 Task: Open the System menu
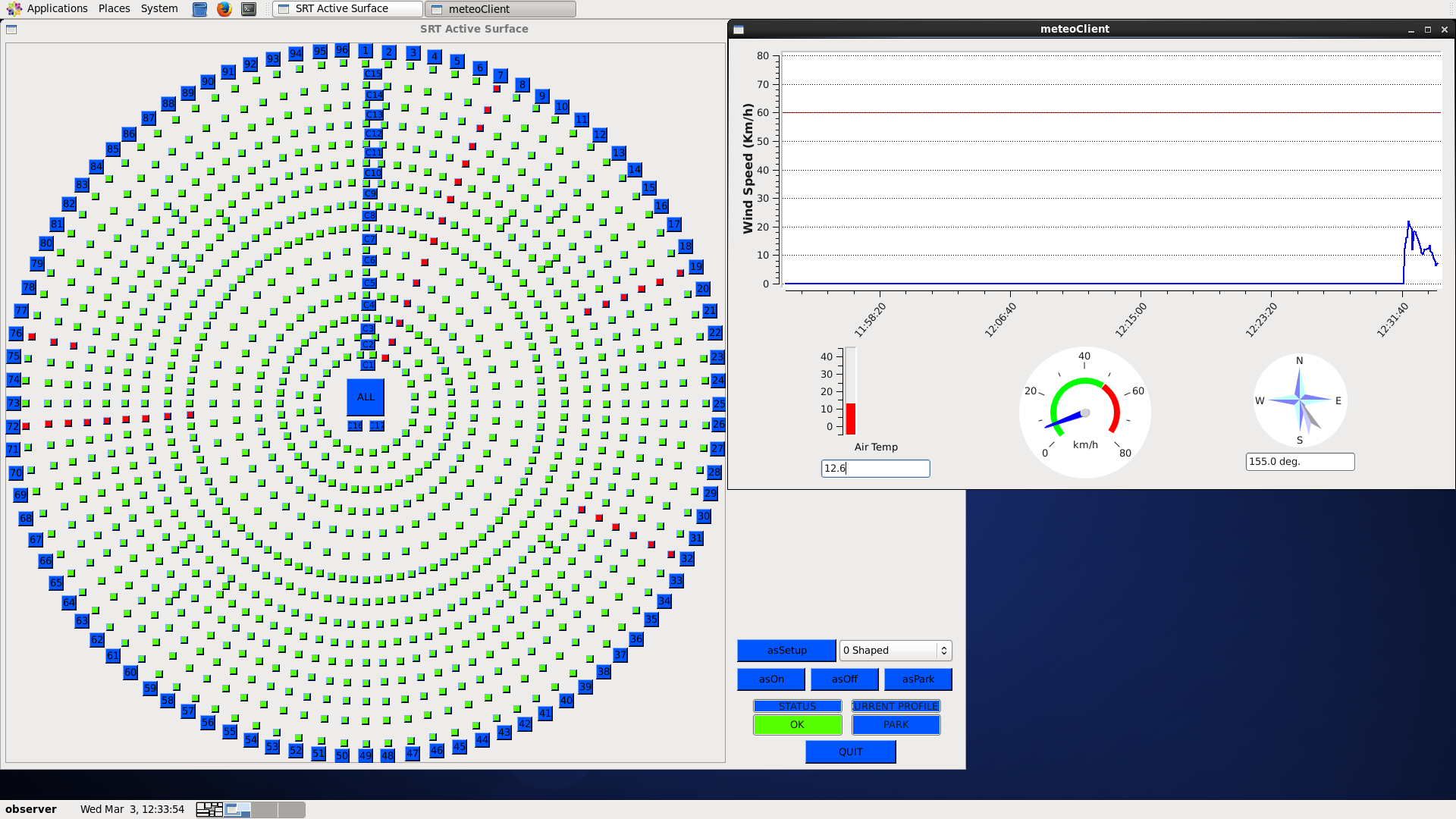click(x=159, y=8)
